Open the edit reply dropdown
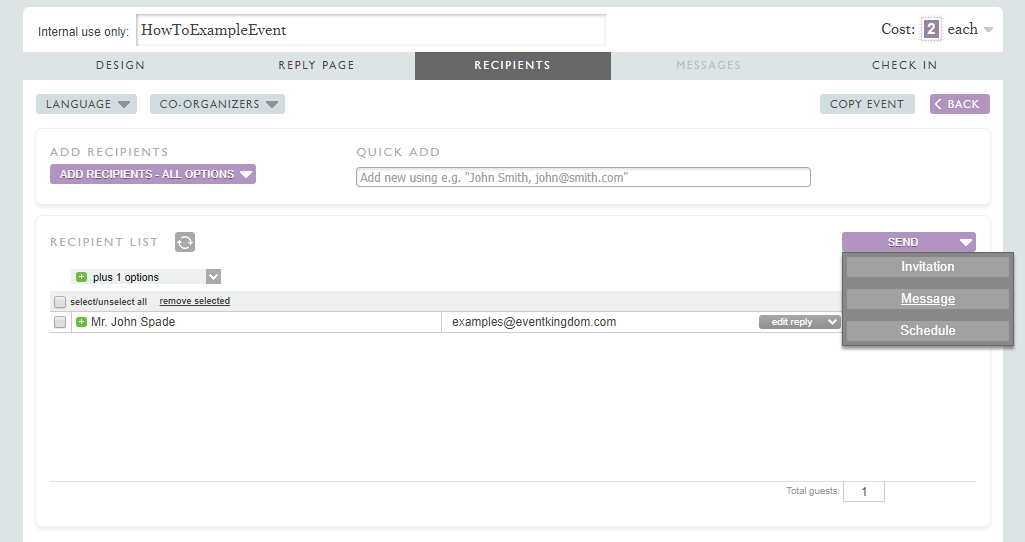 point(799,322)
